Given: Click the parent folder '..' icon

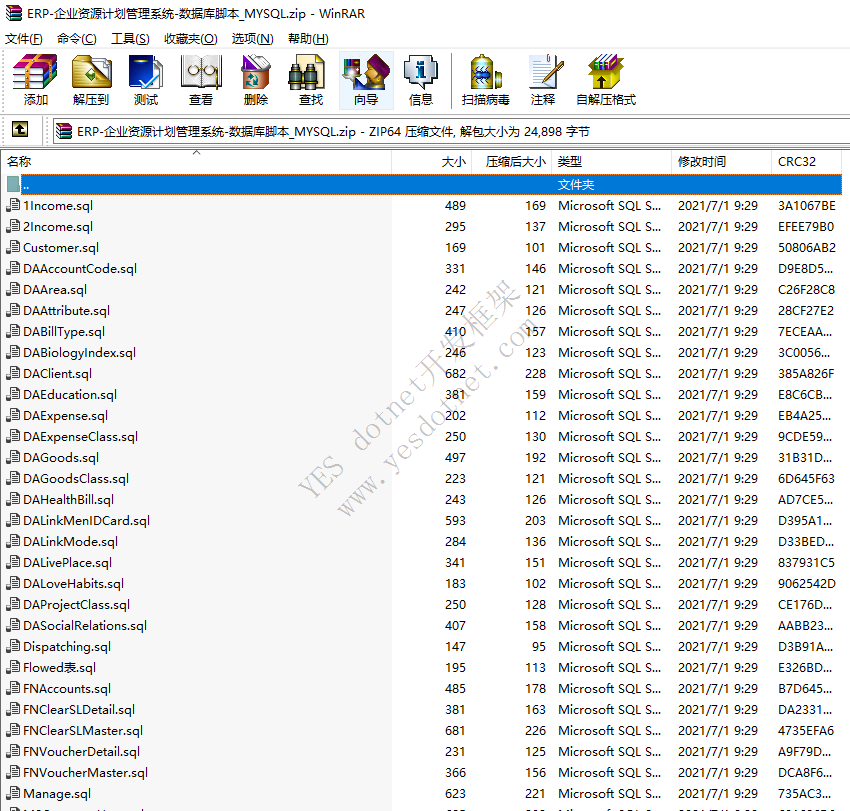Looking at the screenshot, I should (13, 184).
